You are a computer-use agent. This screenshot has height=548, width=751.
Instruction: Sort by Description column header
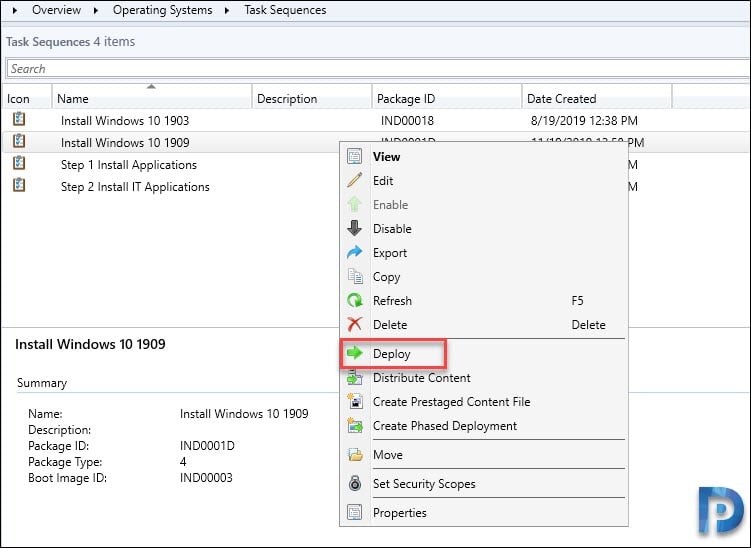click(x=312, y=99)
